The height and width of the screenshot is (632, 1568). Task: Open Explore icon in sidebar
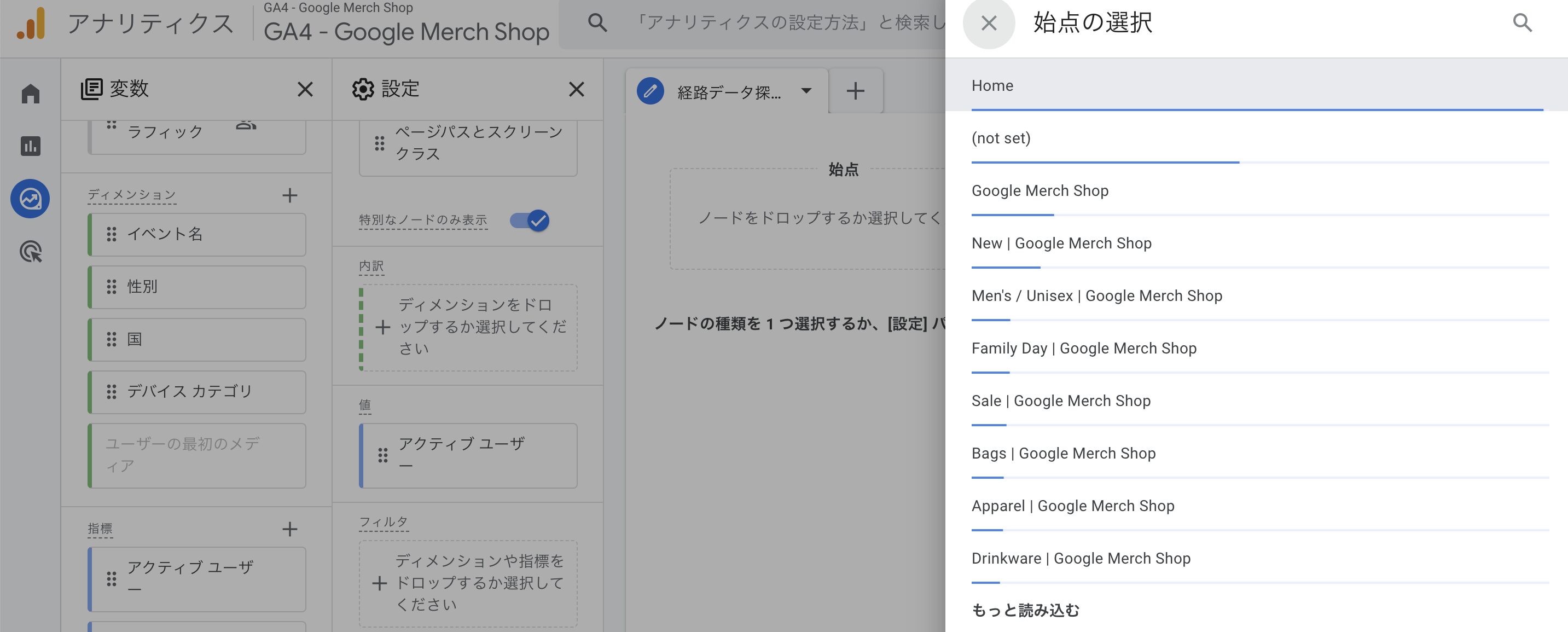point(31,199)
